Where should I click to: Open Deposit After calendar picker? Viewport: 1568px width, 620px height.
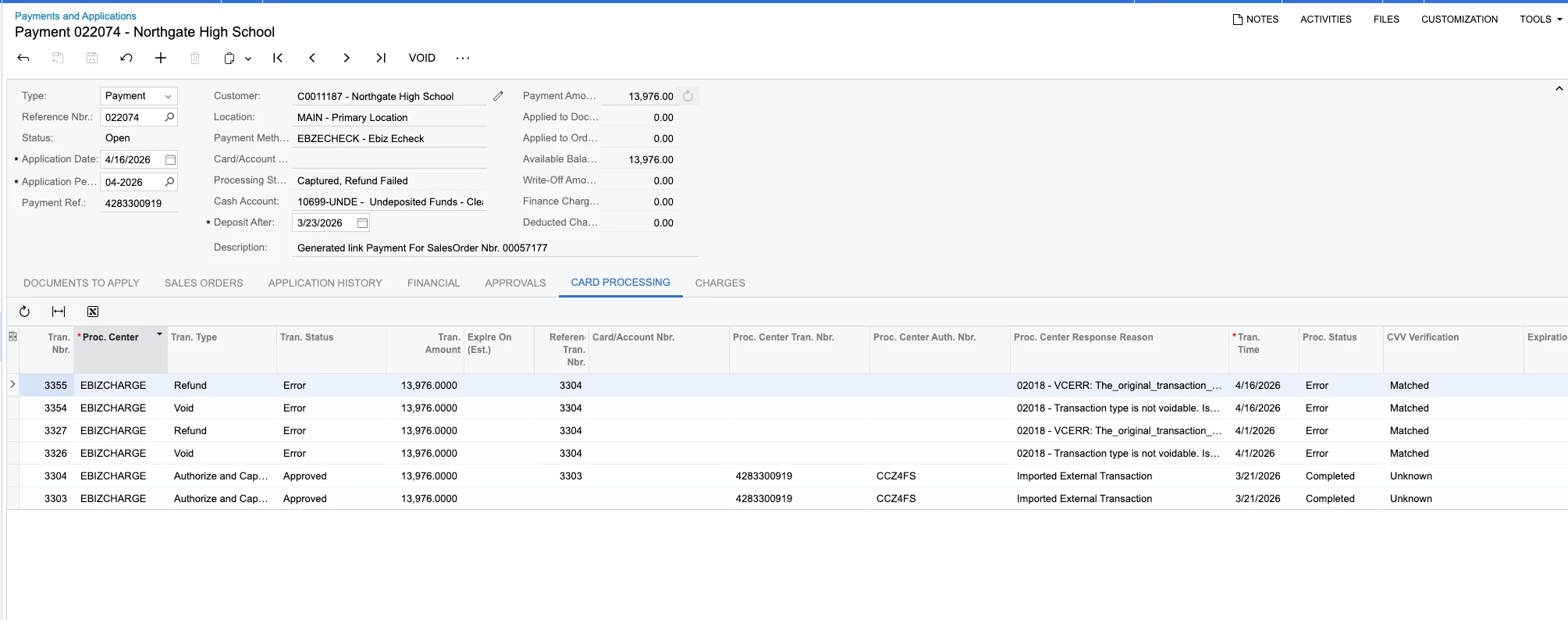[362, 223]
